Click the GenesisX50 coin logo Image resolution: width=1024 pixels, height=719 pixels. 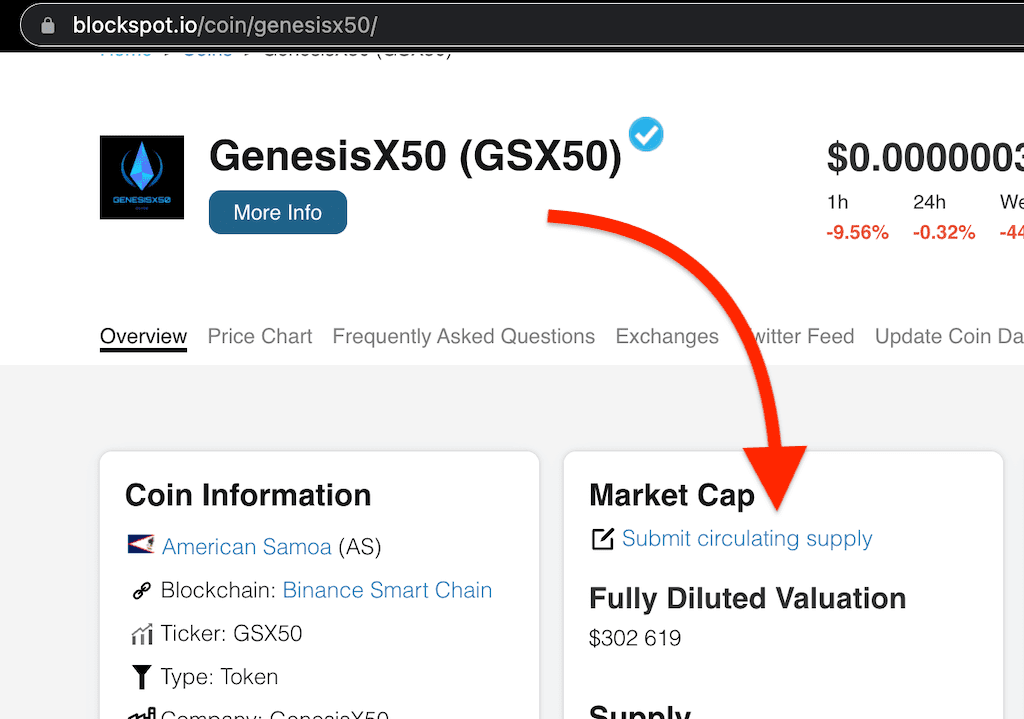tap(142, 177)
